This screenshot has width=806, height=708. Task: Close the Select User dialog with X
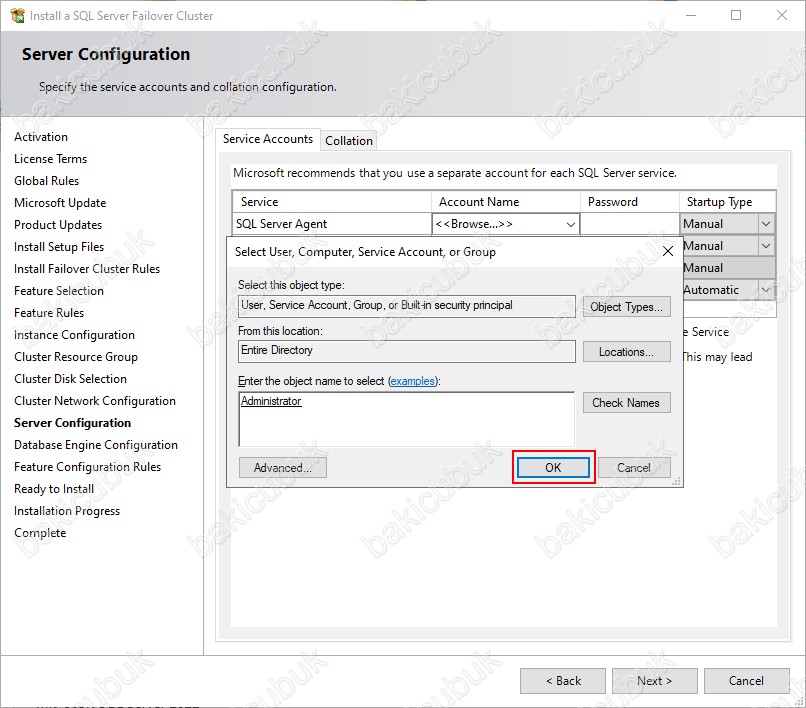(x=668, y=251)
